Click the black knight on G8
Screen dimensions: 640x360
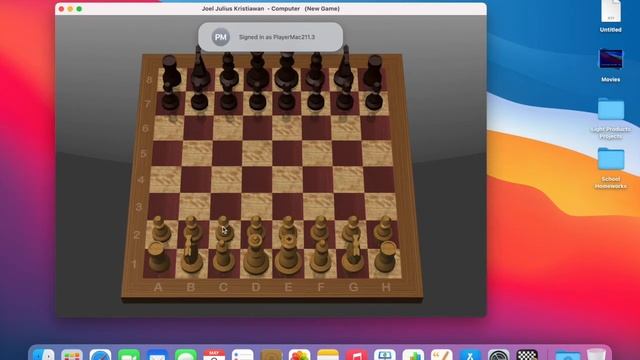point(345,67)
